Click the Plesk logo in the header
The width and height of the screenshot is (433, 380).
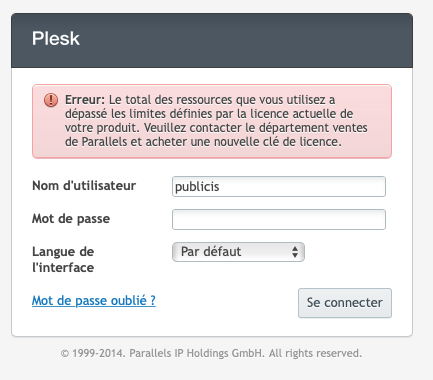point(56,38)
